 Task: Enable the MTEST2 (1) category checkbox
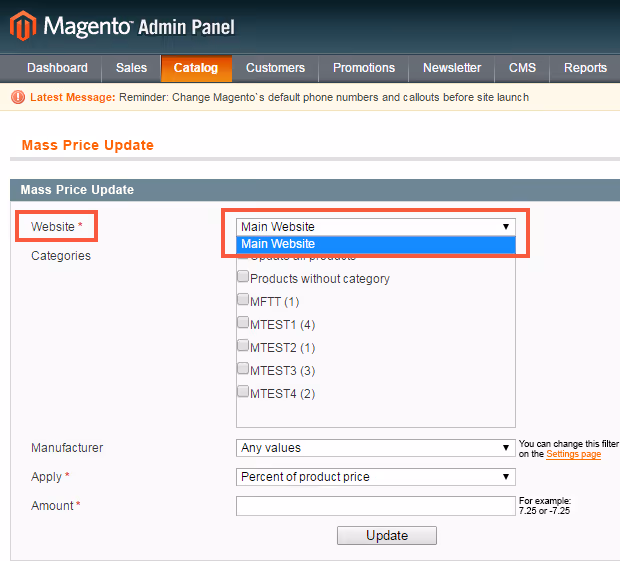pyautogui.click(x=243, y=345)
